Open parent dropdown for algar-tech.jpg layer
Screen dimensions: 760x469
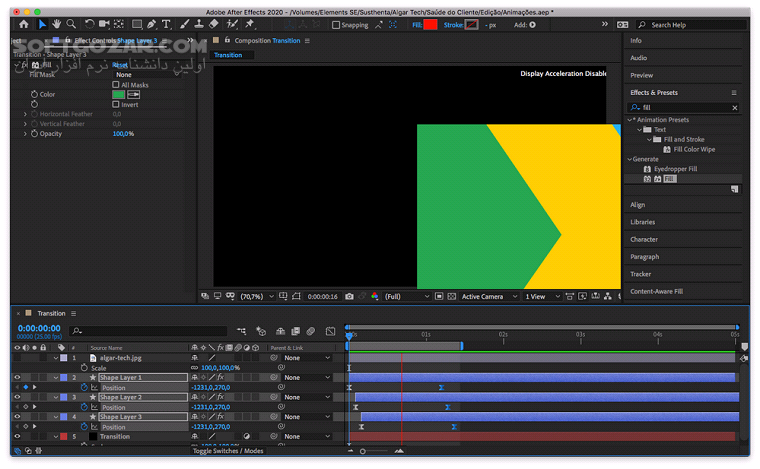307,358
